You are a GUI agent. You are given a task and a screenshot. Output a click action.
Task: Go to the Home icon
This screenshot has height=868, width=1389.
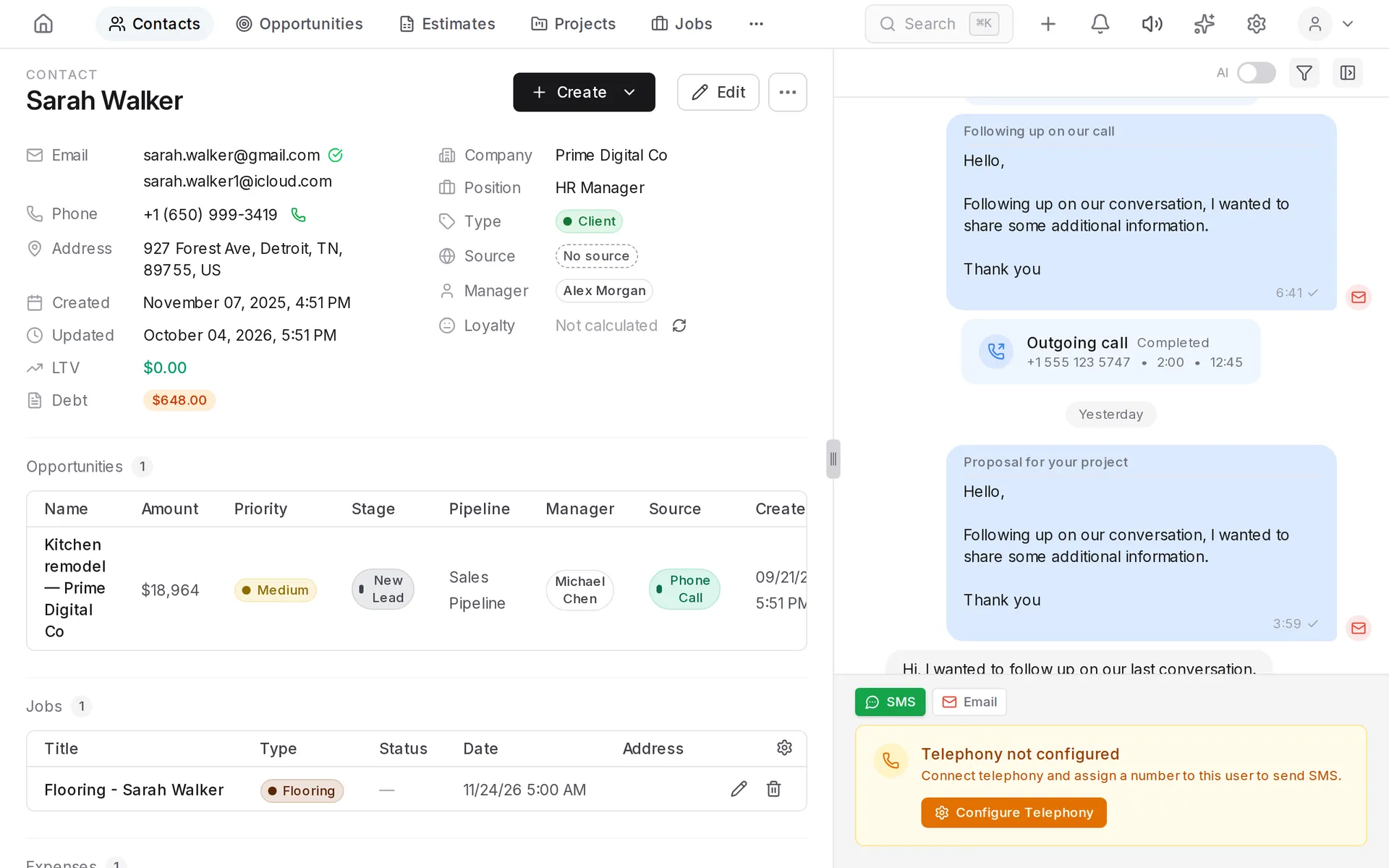(43, 24)
